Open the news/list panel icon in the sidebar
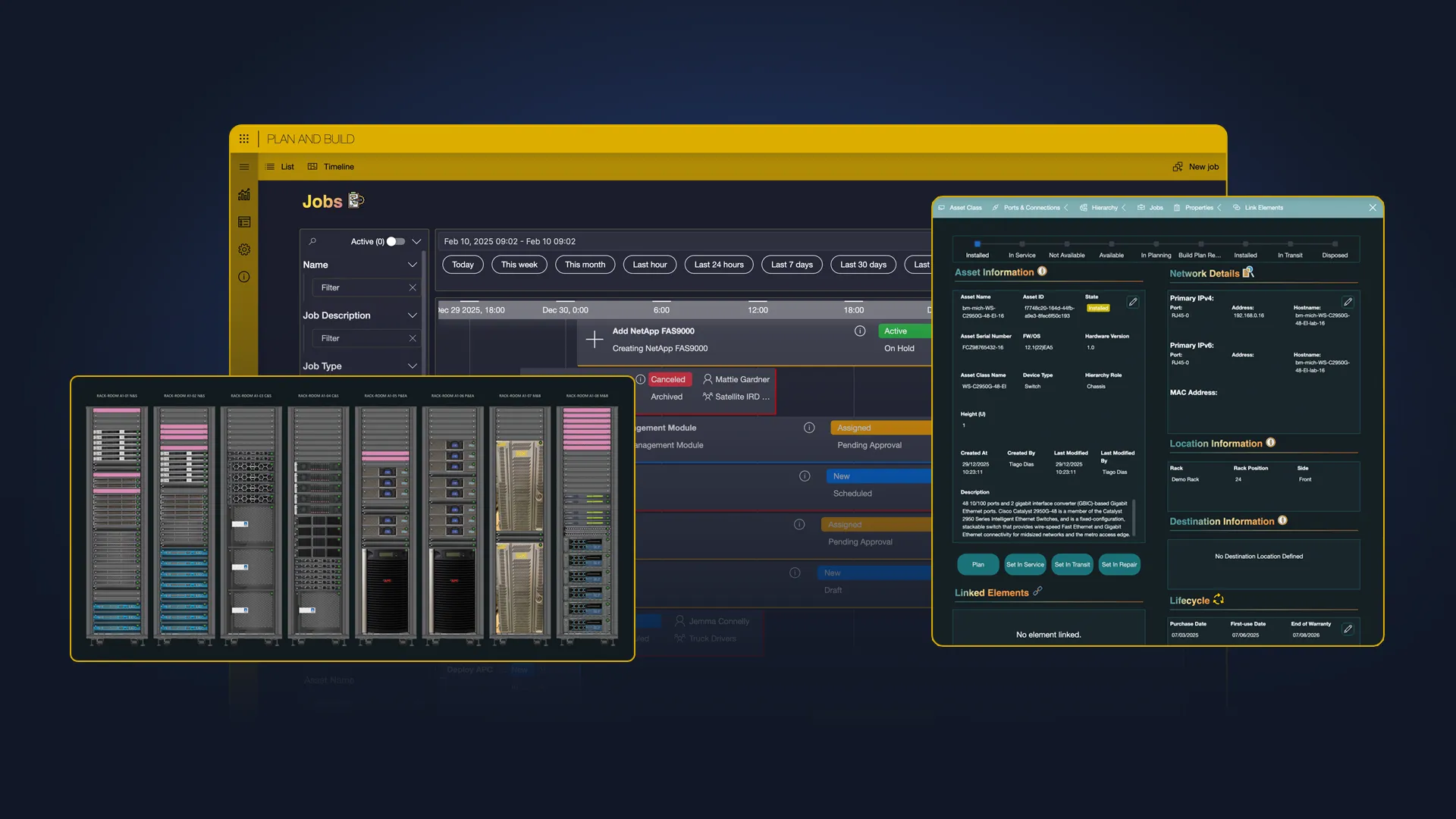The width and height of the screenshot is (1456, 819). [x=244, y=221]
